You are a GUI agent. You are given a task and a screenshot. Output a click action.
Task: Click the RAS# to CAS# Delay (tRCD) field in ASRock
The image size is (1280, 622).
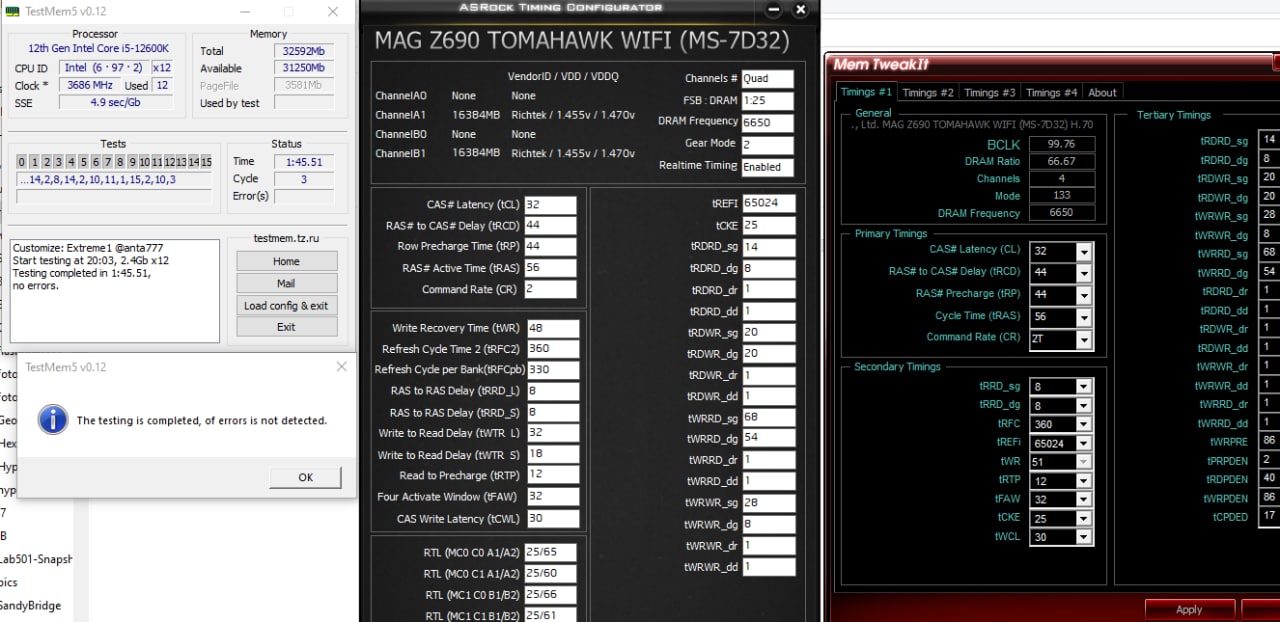550,226
